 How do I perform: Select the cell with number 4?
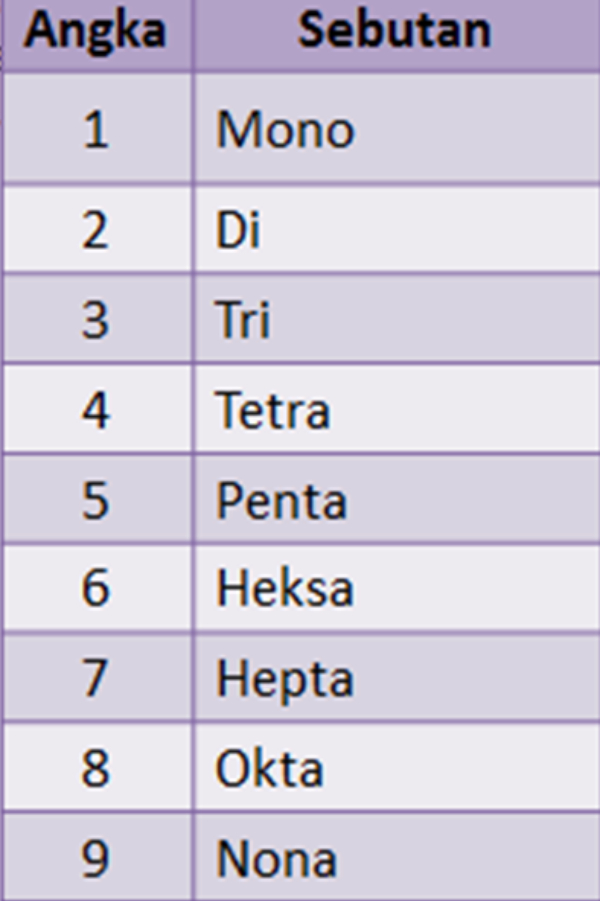pyautogui.click(x=97, y=409)
